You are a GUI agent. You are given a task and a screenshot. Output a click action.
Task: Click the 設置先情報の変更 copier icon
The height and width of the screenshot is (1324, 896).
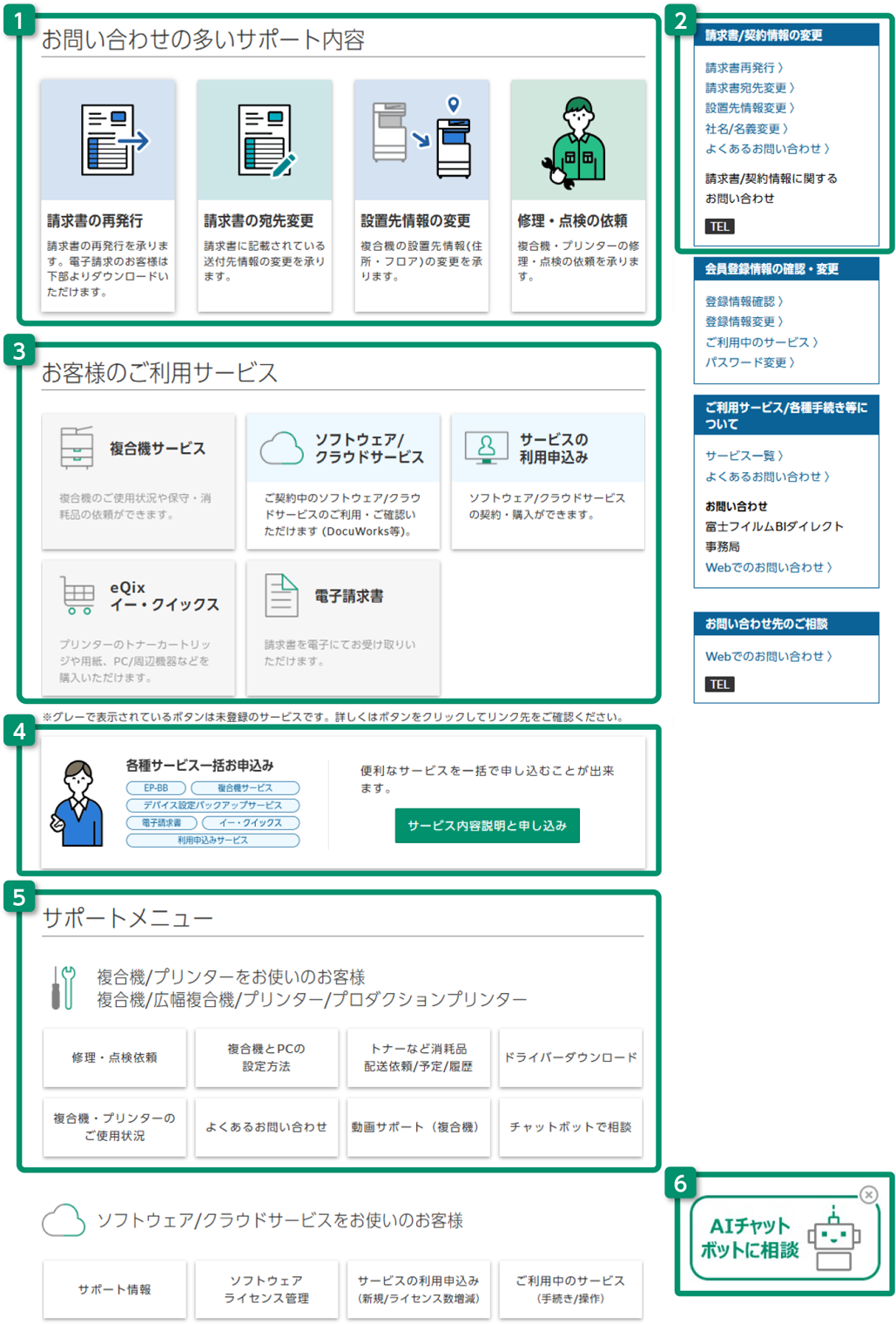(421, 139)
